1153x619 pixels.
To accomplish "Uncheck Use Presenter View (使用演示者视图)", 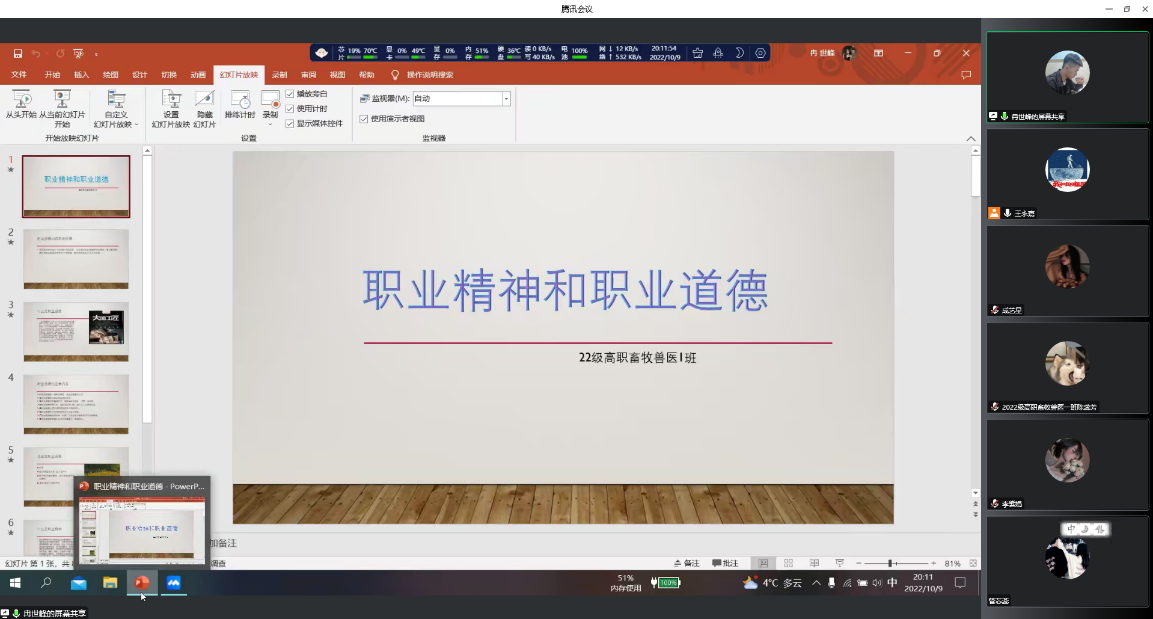I will [x=362, y=119].
